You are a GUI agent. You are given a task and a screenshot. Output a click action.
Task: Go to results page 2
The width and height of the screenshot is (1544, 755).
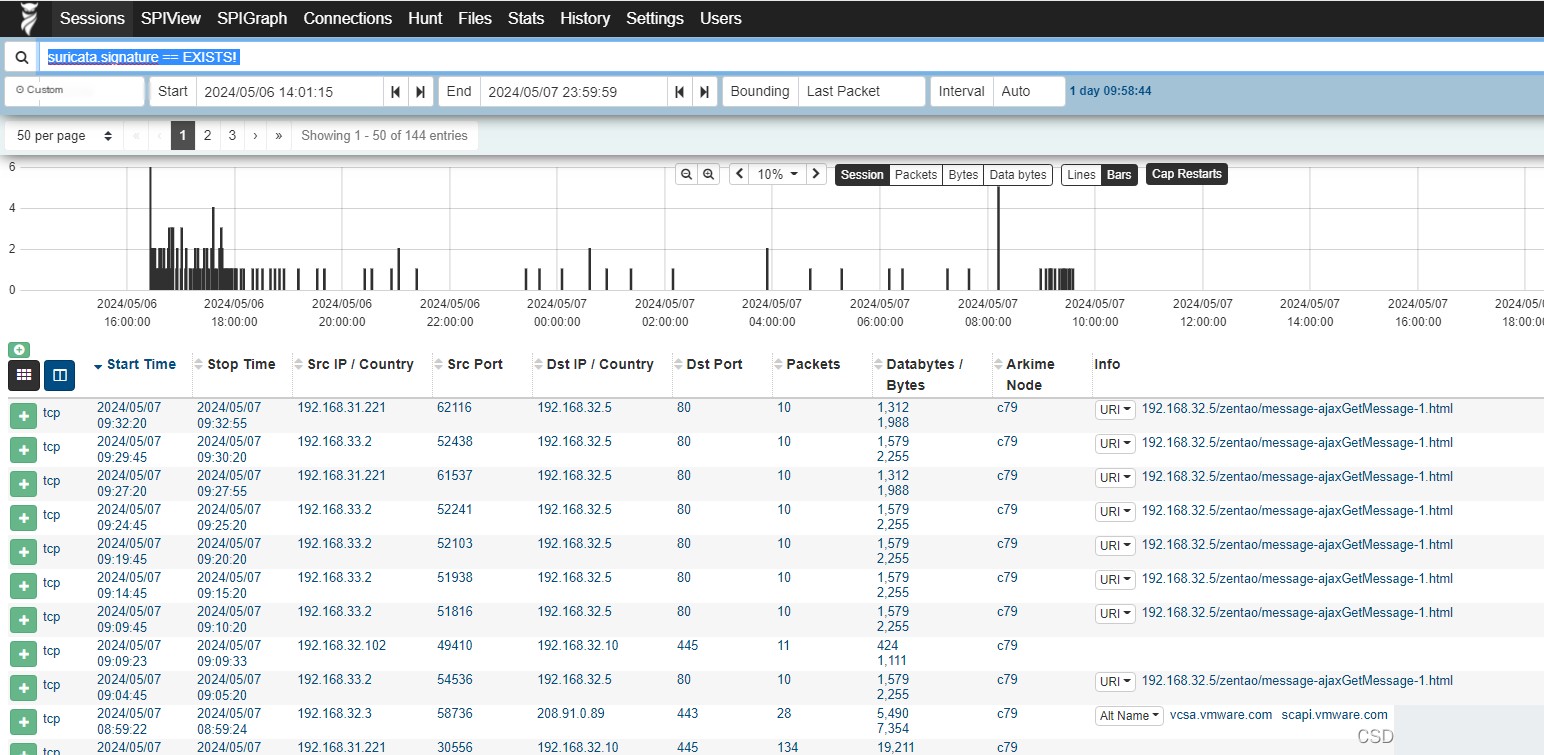coord(207,136)
